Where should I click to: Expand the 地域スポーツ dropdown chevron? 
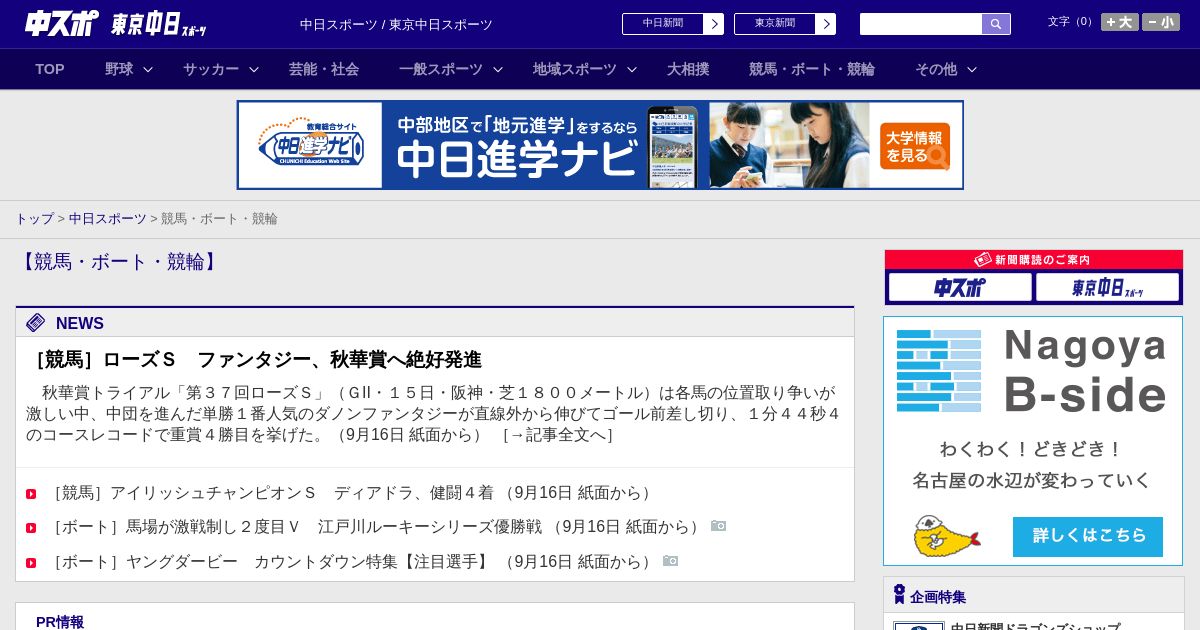point(632,69)
